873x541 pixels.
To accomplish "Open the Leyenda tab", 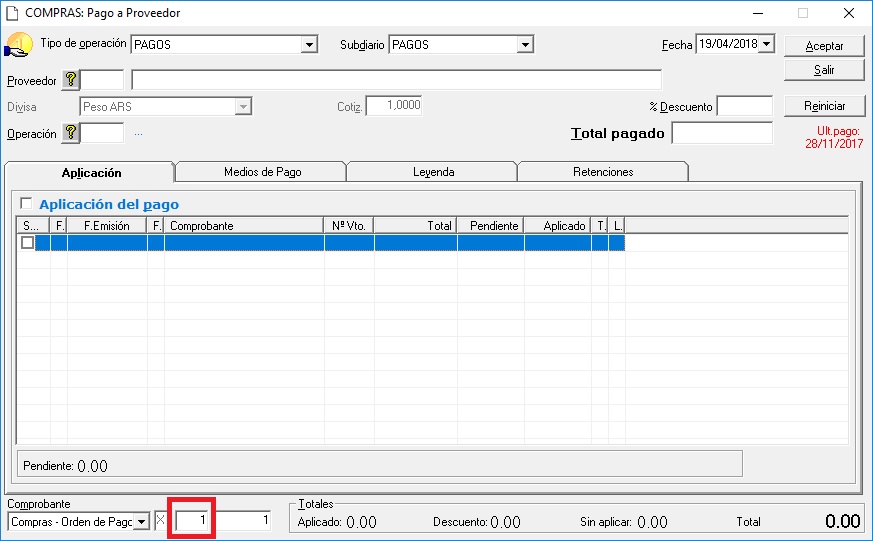I will (x=433, y=172).
